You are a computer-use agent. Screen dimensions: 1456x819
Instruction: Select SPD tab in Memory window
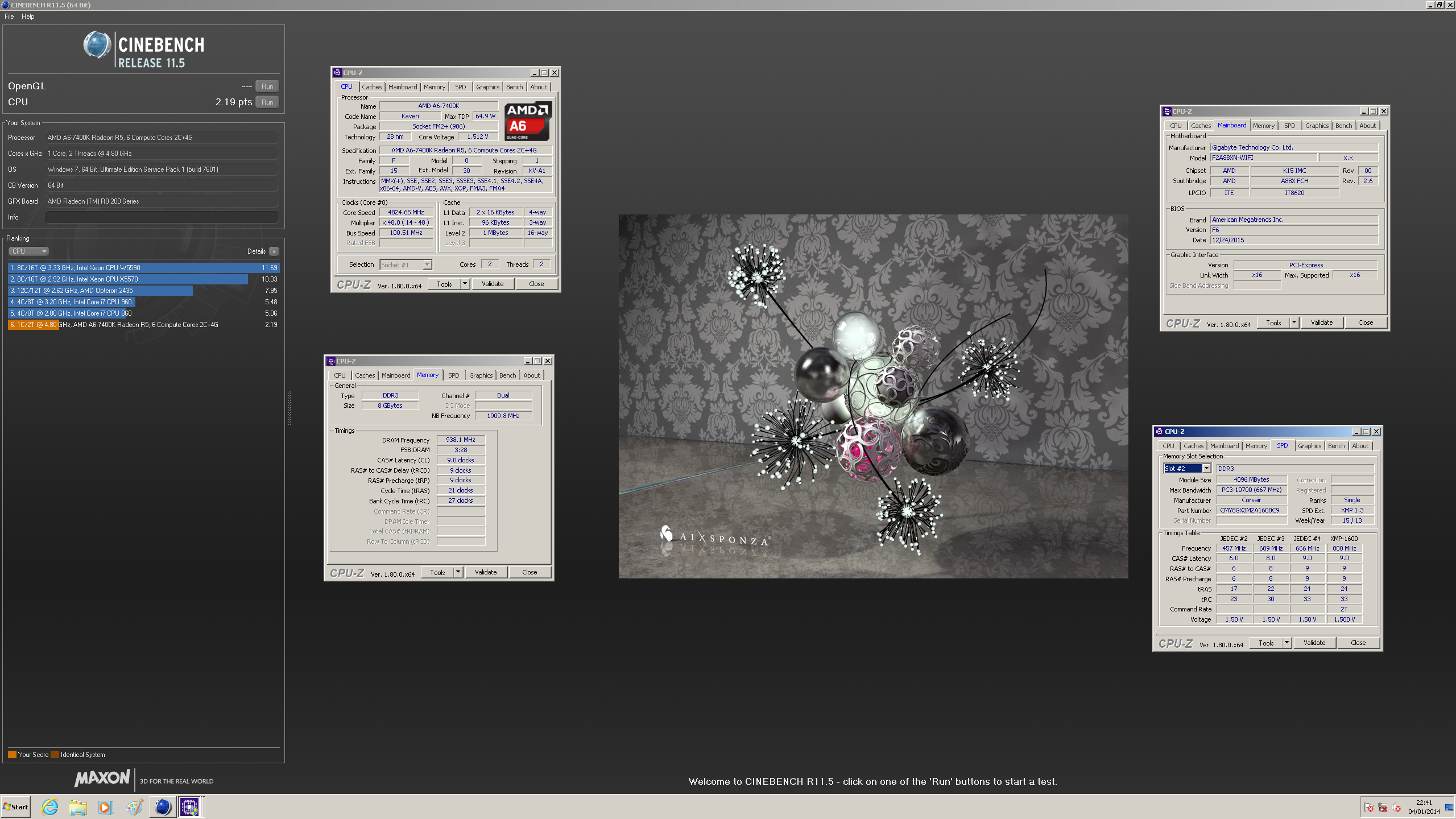tap(453, 375)
